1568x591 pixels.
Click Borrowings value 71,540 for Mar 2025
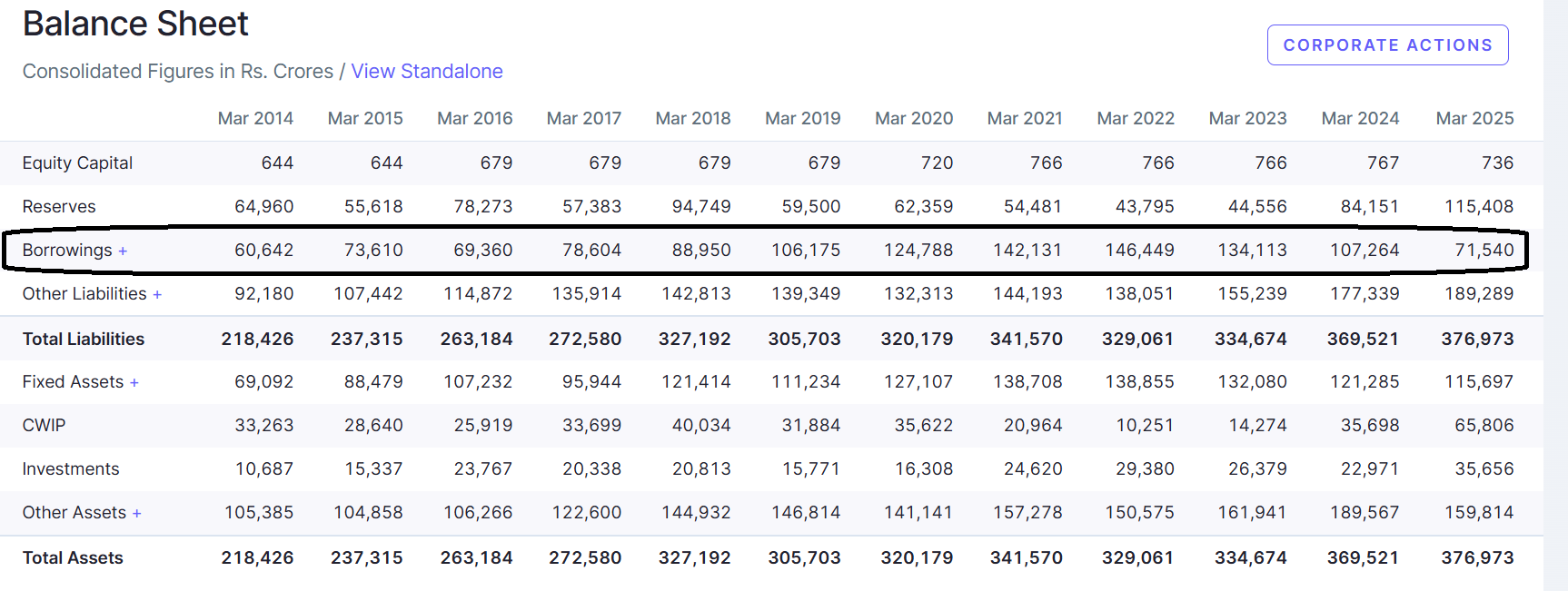click(1484, 251)
